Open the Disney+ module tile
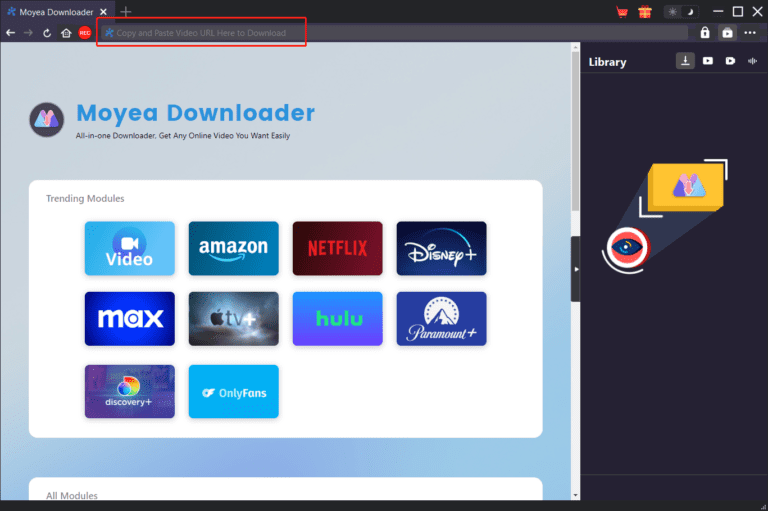Screen dimensions: 768x511 [x=441, y=248]
